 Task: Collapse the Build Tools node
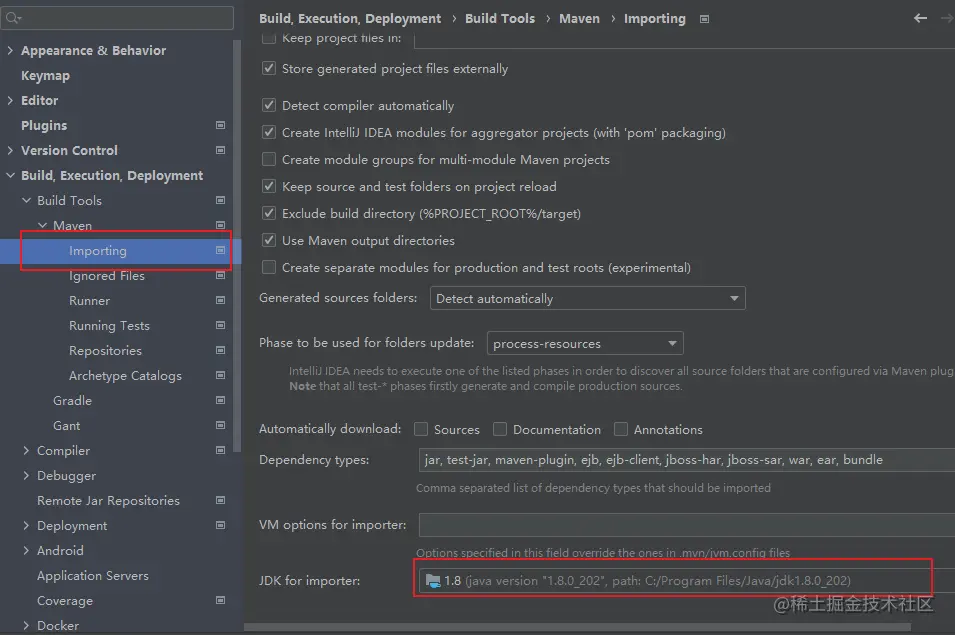pyautogui.click(x=26, y=200)
